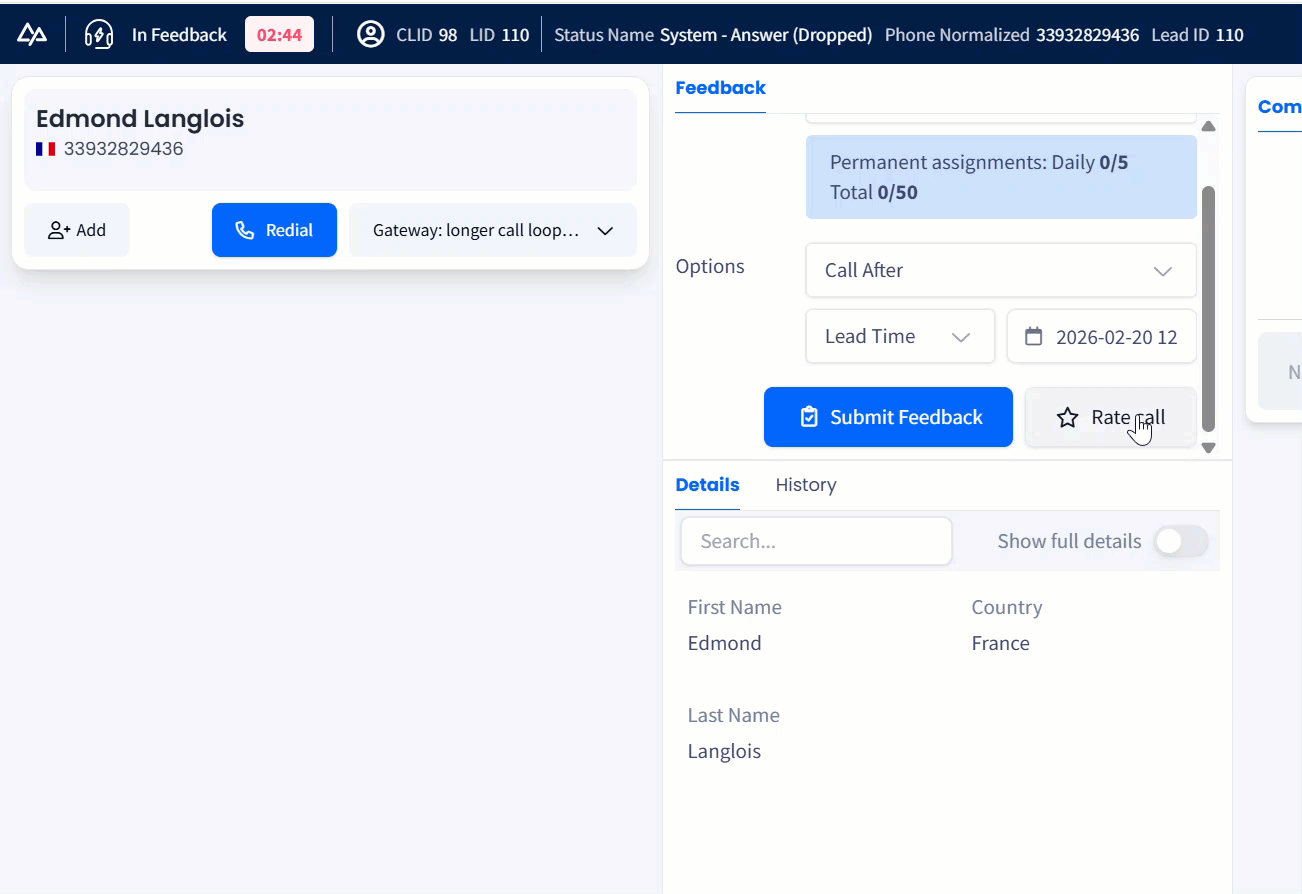Select the Details tab
Image resolution: width=1302 pixels, height=894 pixels.
tap(707, 485)
